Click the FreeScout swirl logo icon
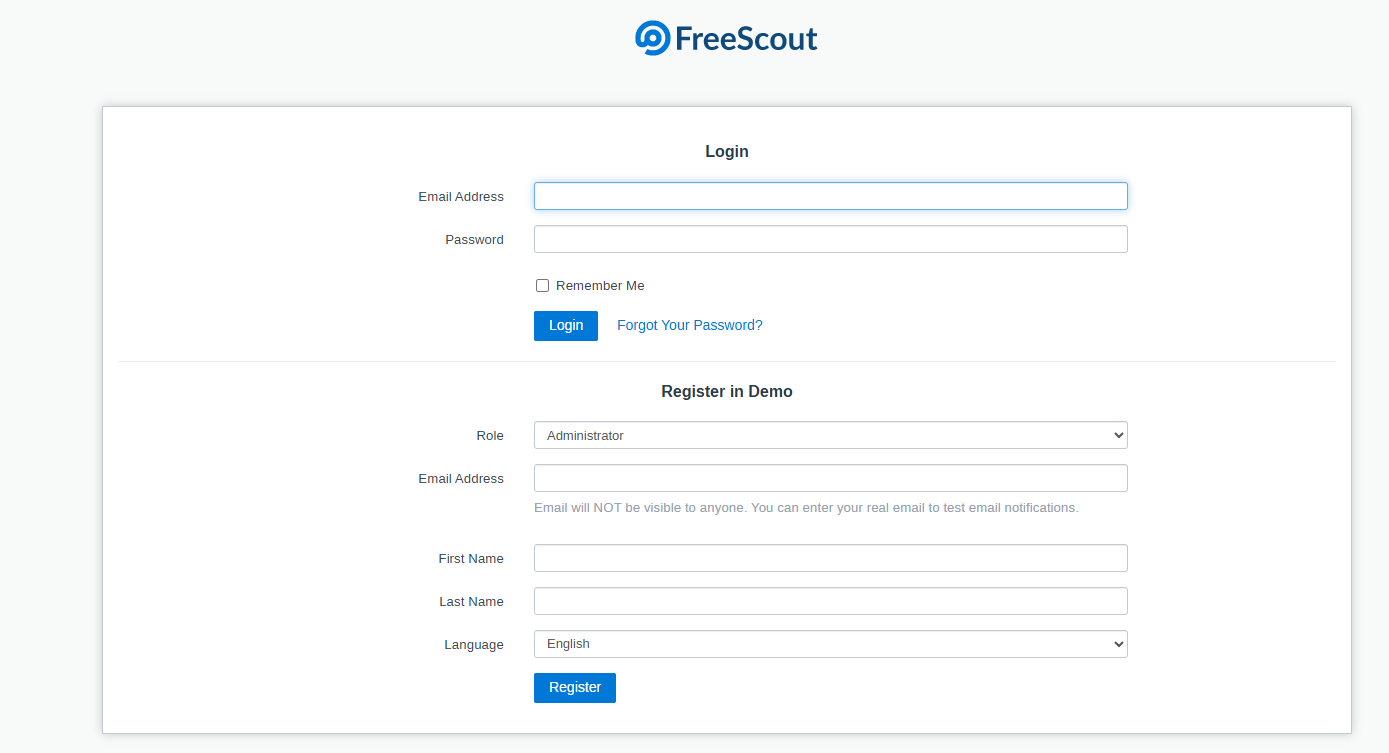This screenshot has height=753, width=1389. click(x=652, y=38)
